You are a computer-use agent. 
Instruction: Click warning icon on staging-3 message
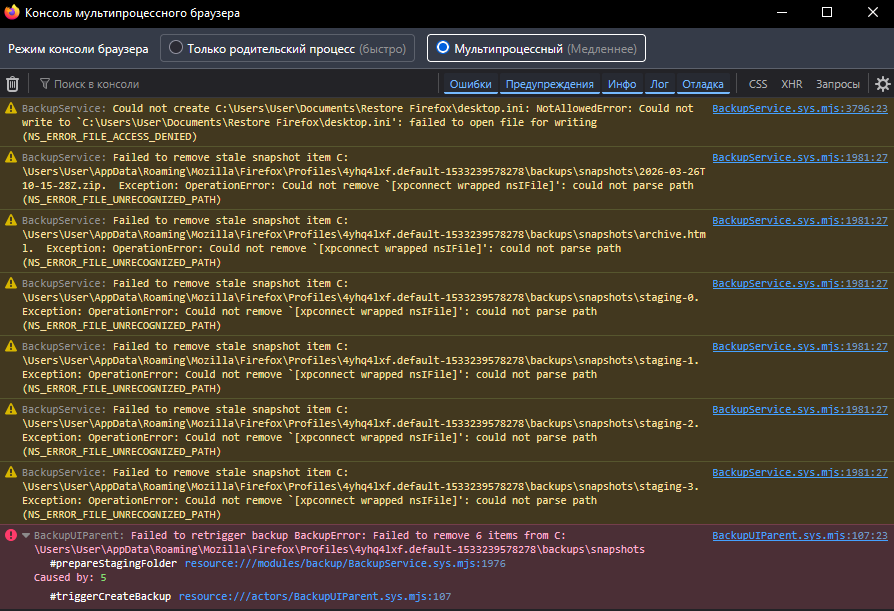tap(11, 472)
